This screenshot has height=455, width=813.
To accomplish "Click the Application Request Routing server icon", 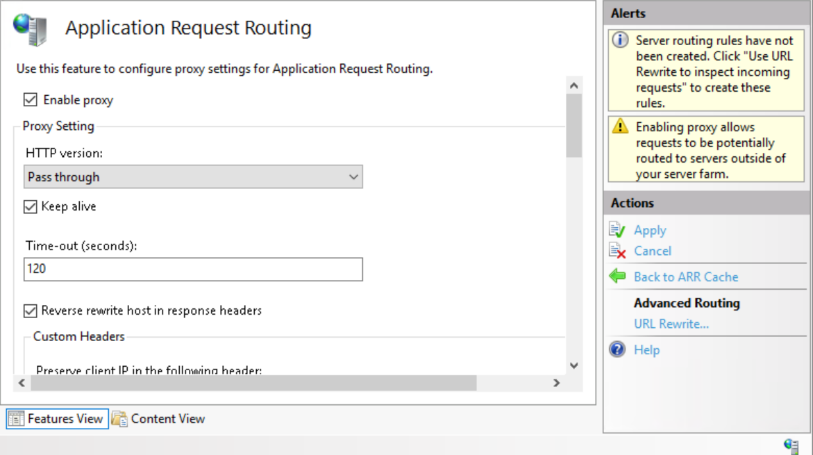I will [30, 30].
